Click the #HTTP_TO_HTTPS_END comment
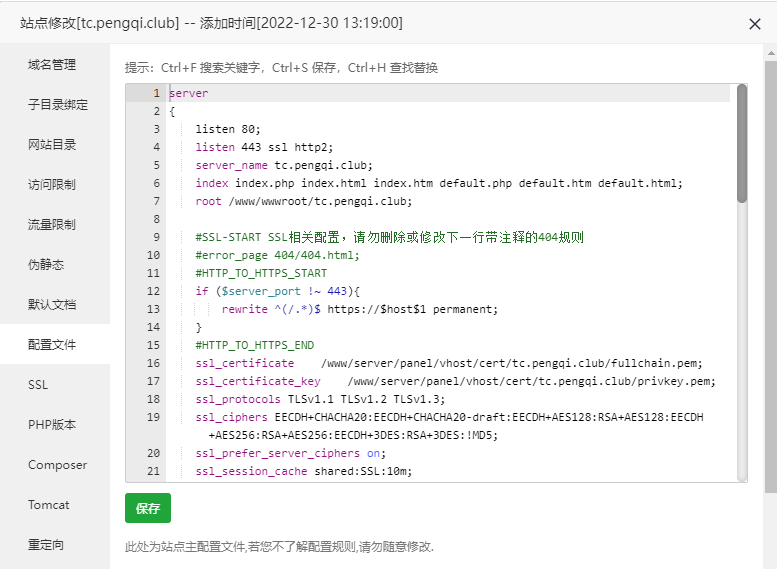This screenshot has height=569, width=777. coord(255,345)
